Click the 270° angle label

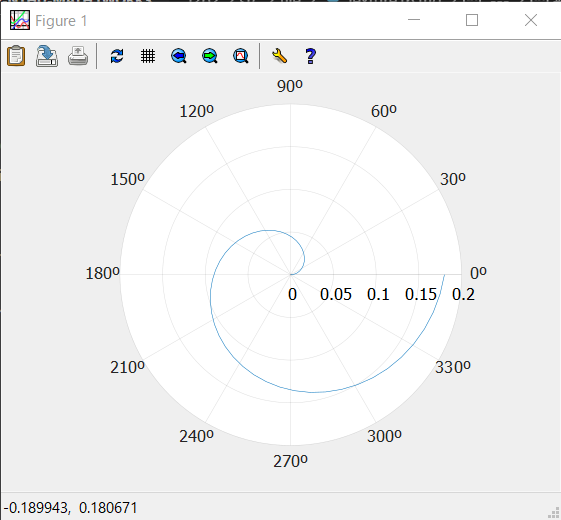(290, 461)
